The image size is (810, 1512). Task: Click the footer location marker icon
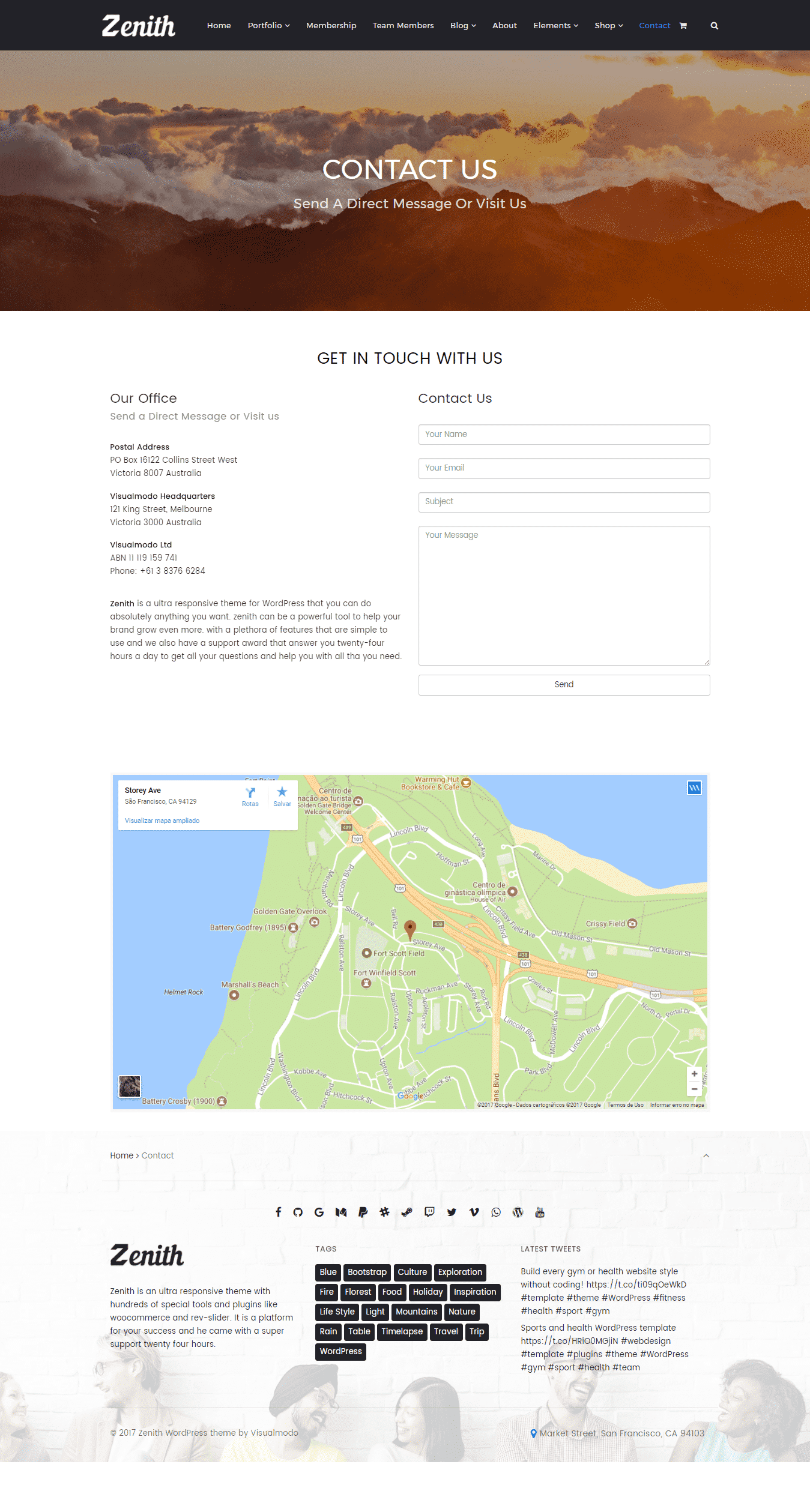pos(533,1433)
